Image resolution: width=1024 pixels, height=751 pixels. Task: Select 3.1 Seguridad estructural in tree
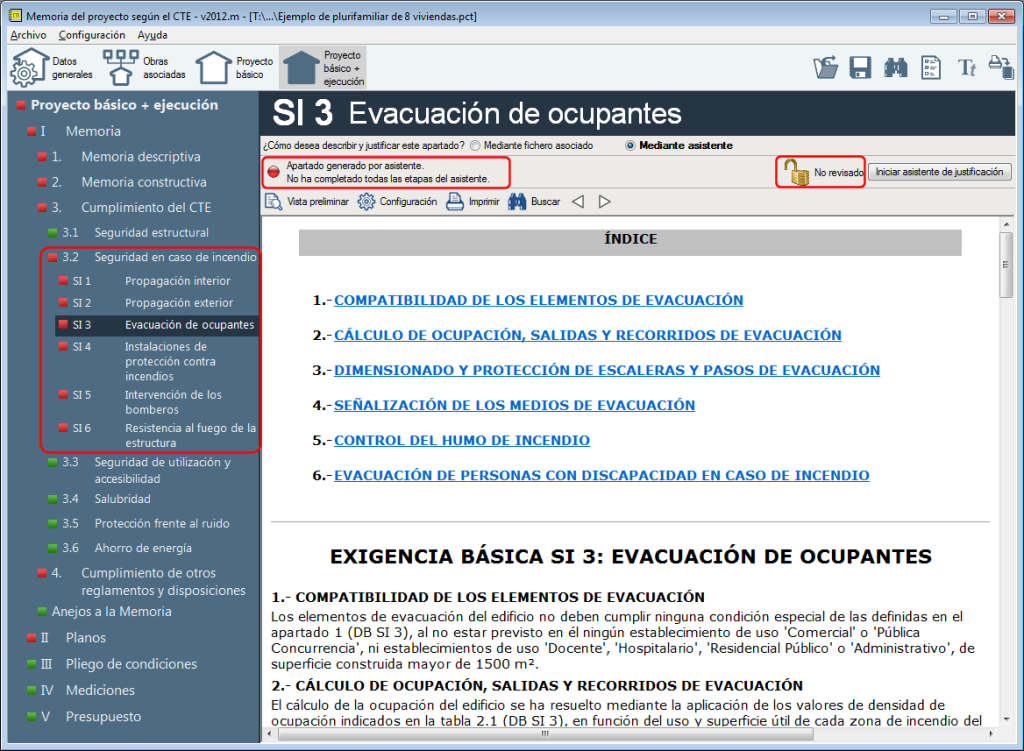click(x=151, y=232)
